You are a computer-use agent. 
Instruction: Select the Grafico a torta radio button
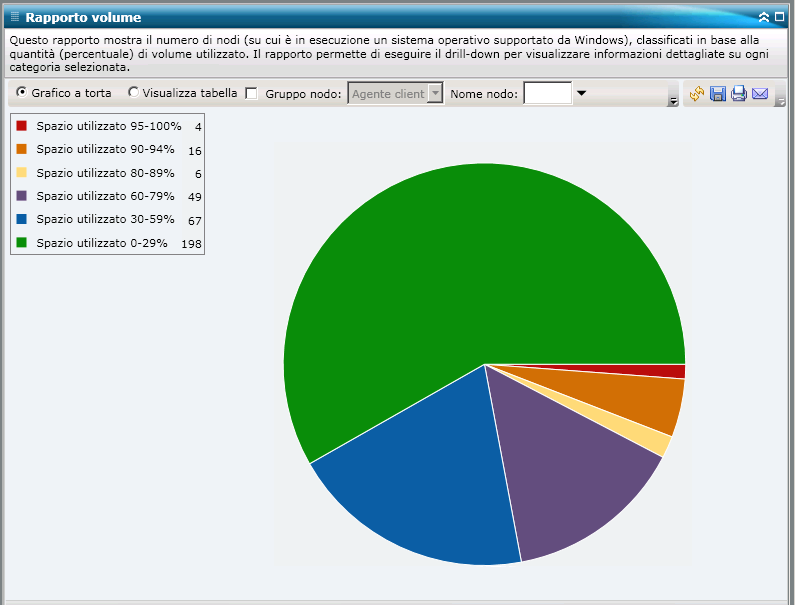[21, 92]
